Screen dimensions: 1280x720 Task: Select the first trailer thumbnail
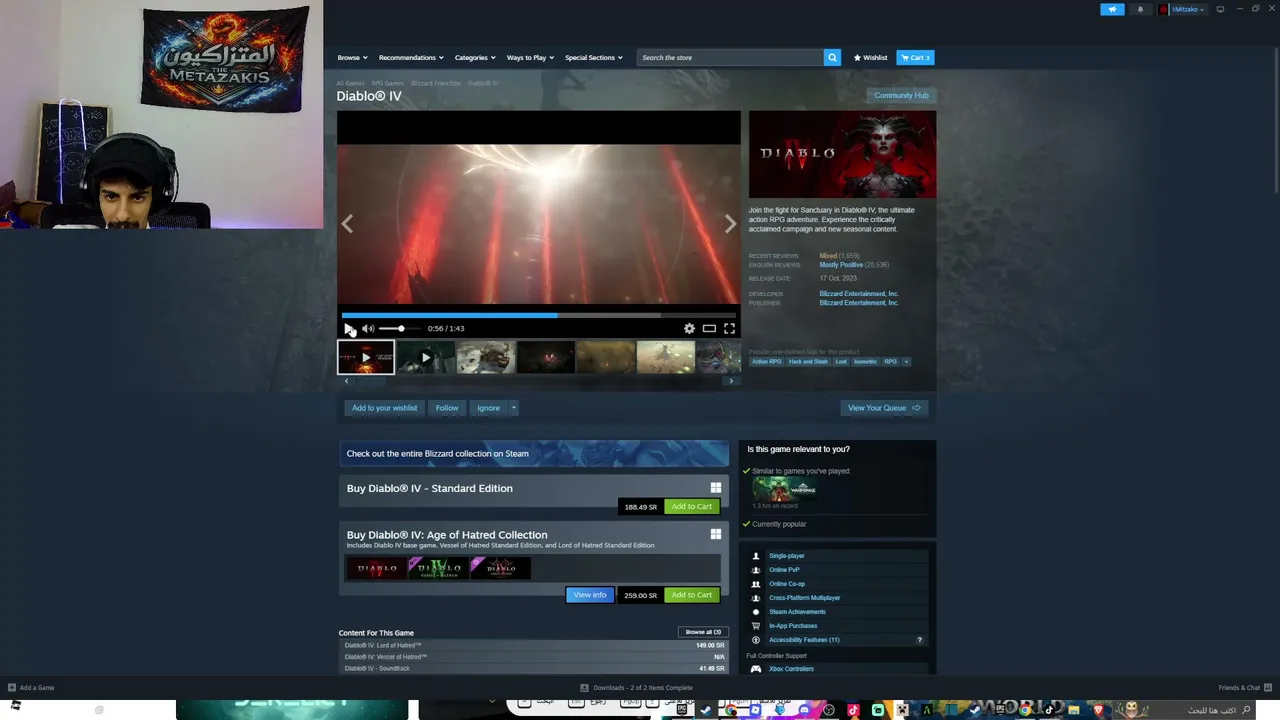[366, 357]
